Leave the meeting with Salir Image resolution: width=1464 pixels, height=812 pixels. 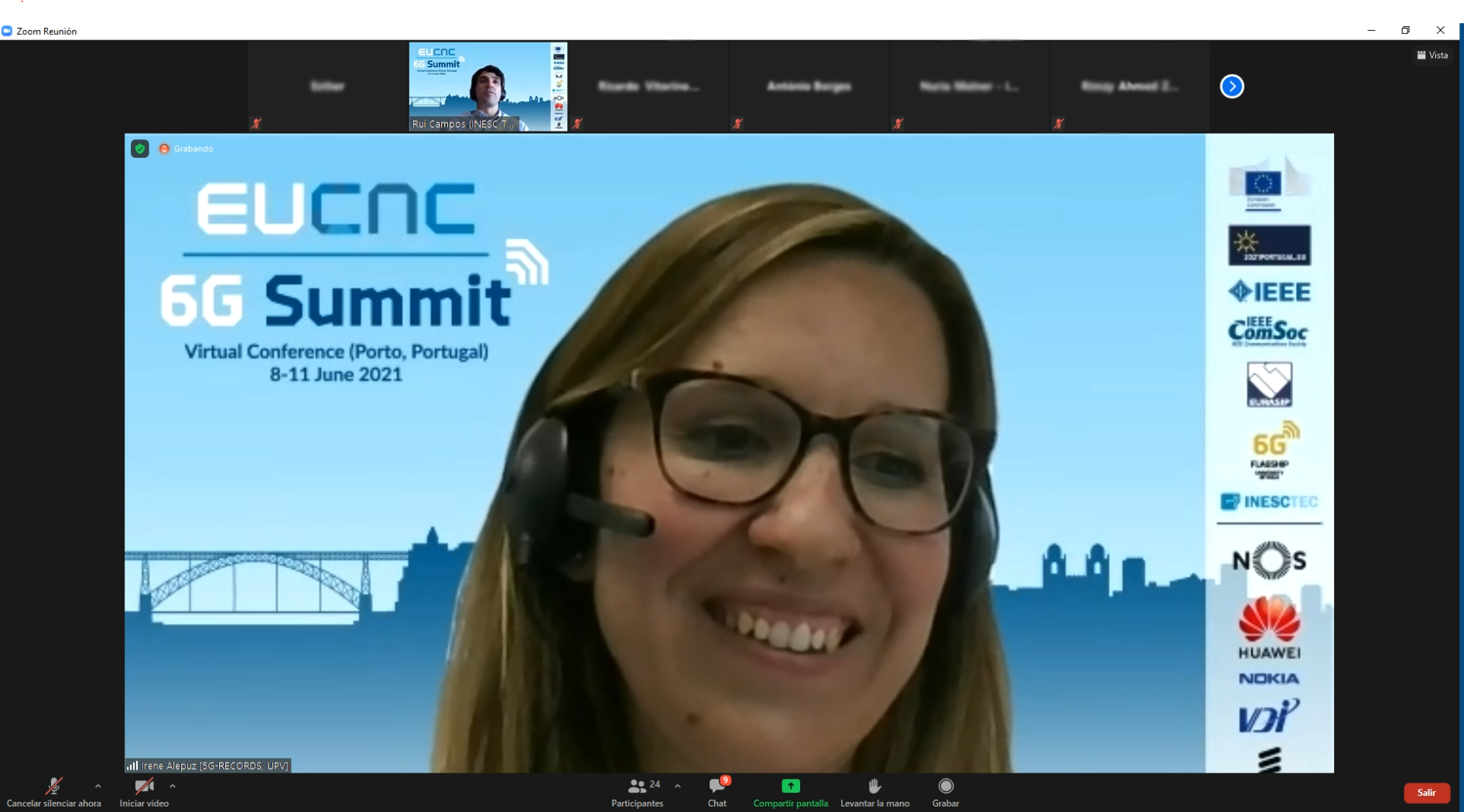[1426, 793]
